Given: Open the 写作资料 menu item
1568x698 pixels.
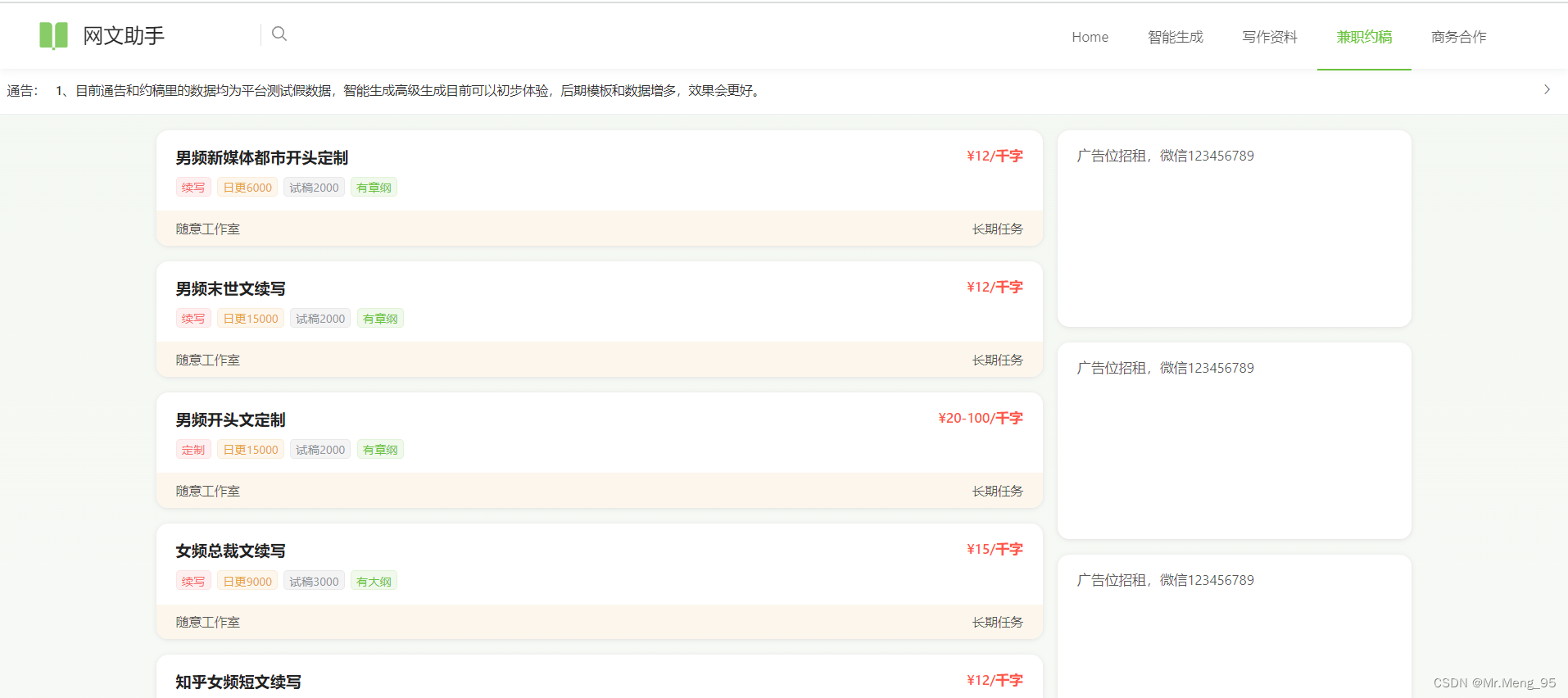Looking at the screenshot, I should point(1269,37).
